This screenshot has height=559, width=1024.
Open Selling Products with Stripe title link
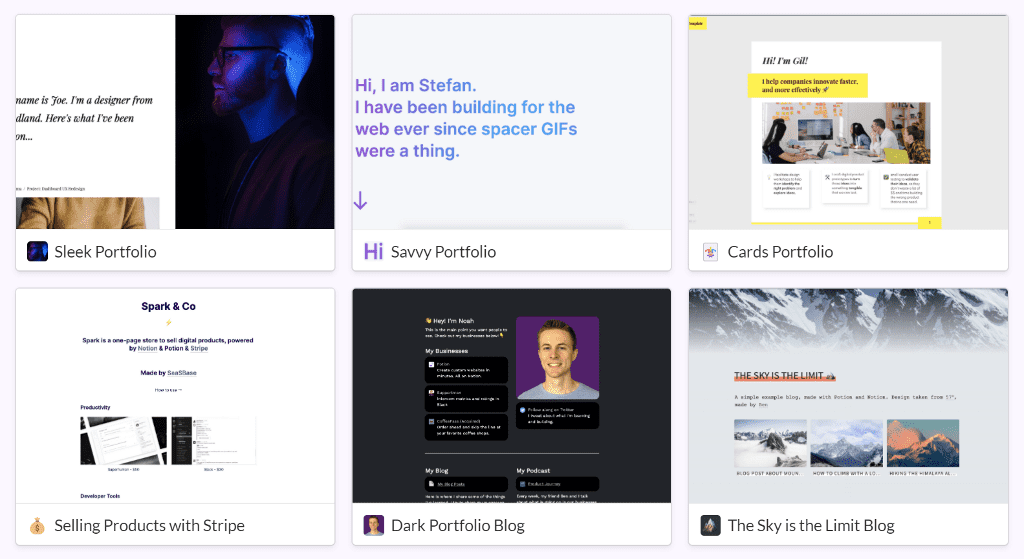point(149,525)
